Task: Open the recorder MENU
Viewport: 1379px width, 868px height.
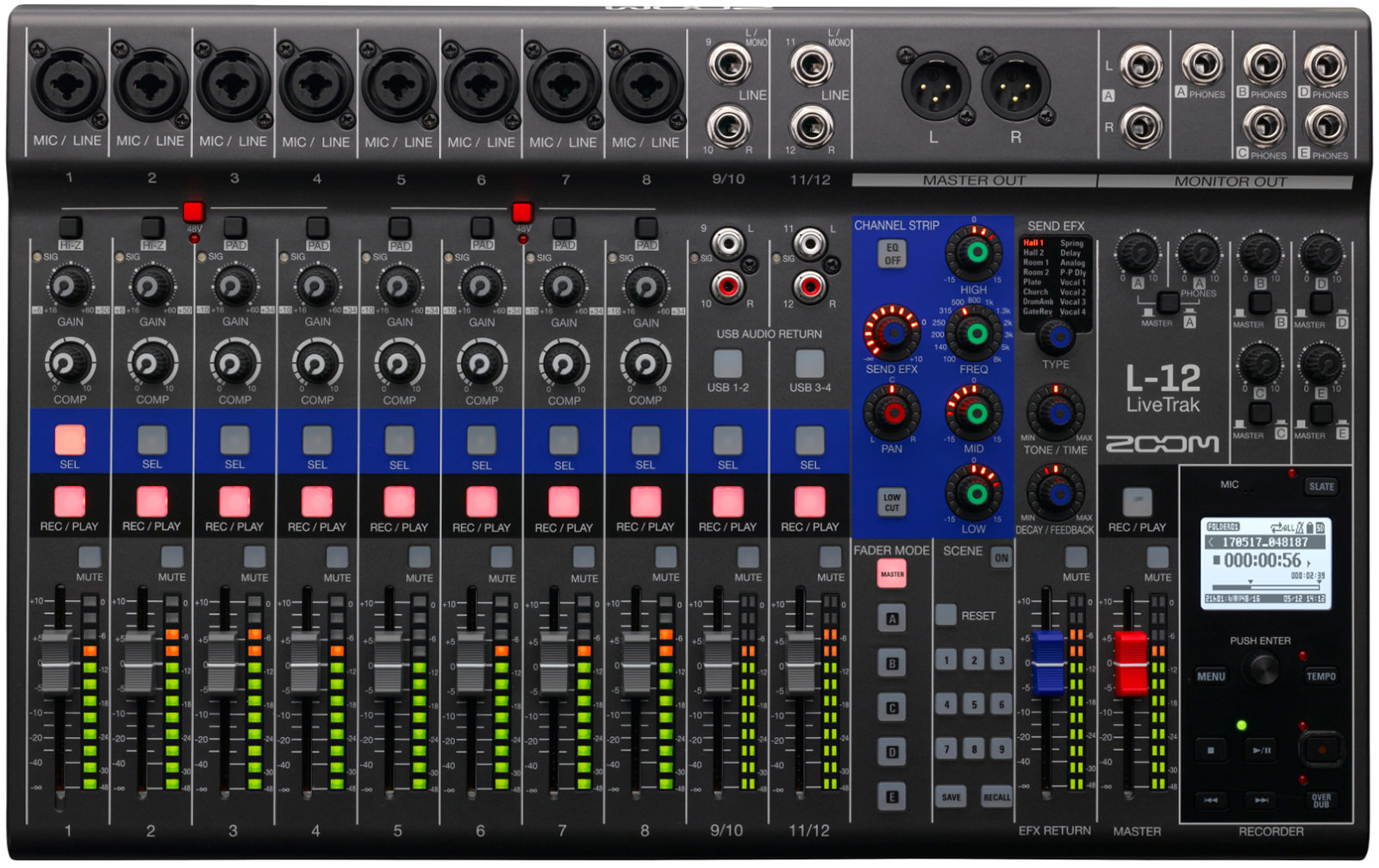Action: coord(1211,677)
